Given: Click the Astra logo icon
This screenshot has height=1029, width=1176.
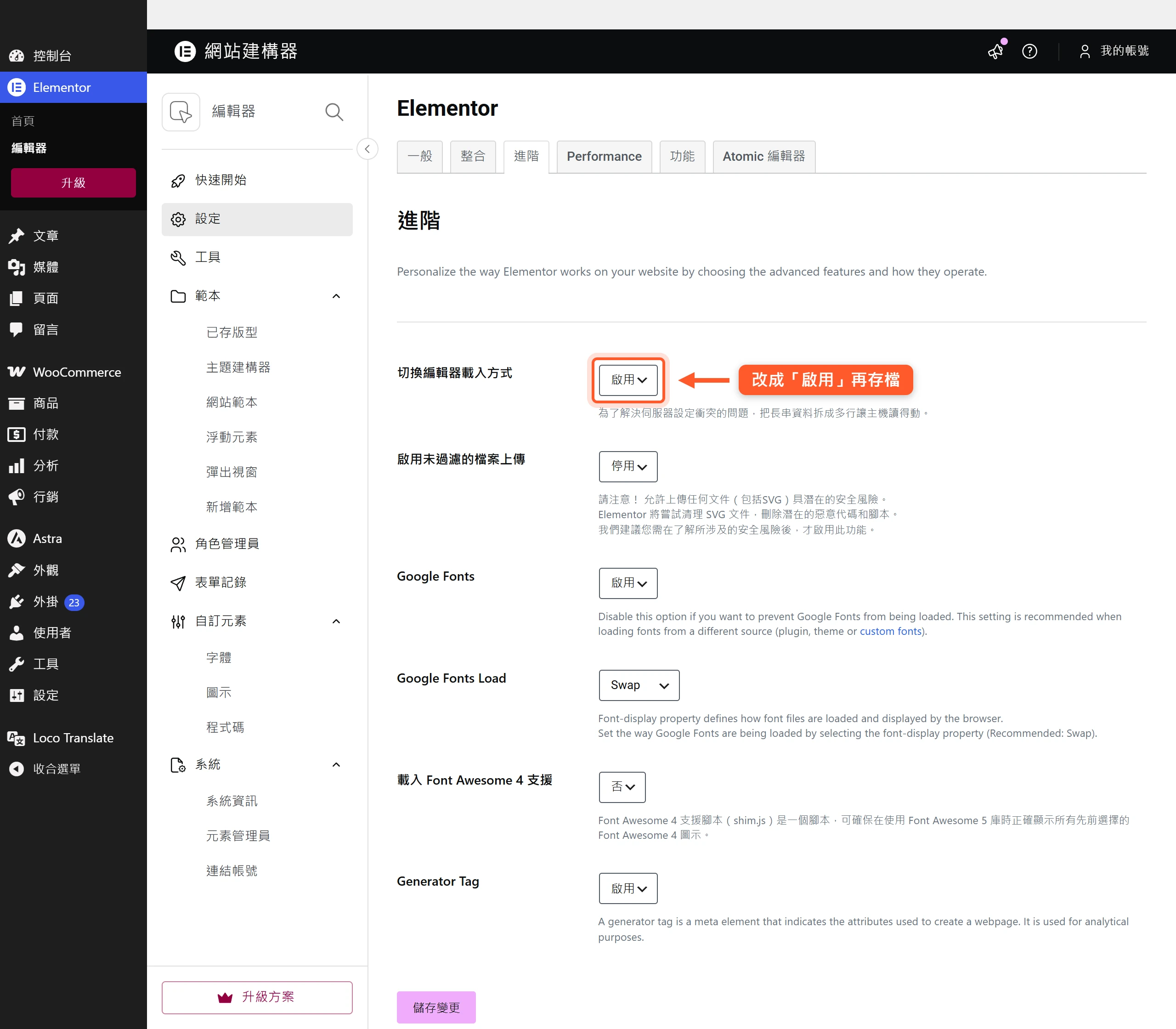Looking at the screenshot, I should click(17, 538).
